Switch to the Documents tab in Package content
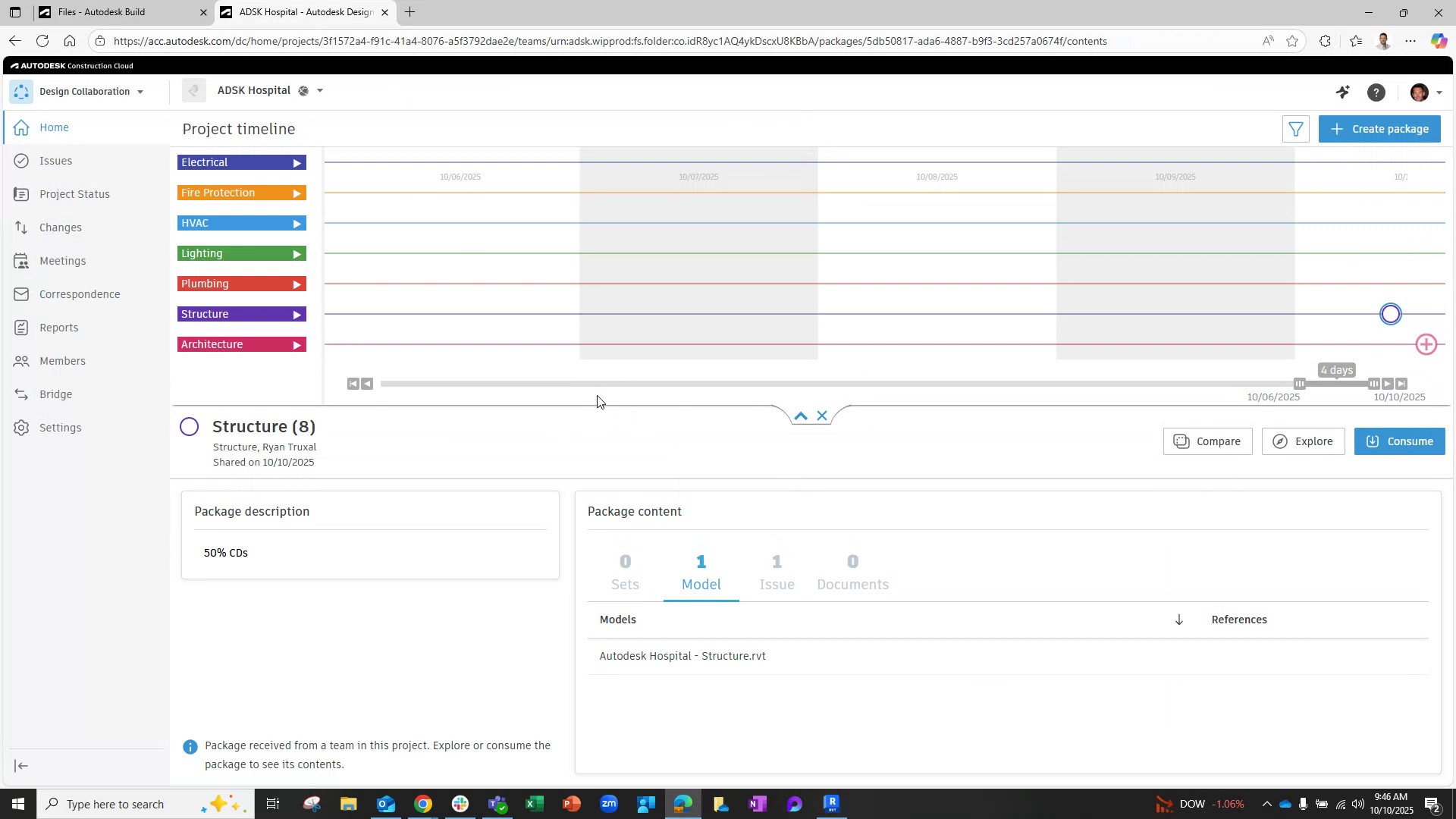 (x=852, y=573)
